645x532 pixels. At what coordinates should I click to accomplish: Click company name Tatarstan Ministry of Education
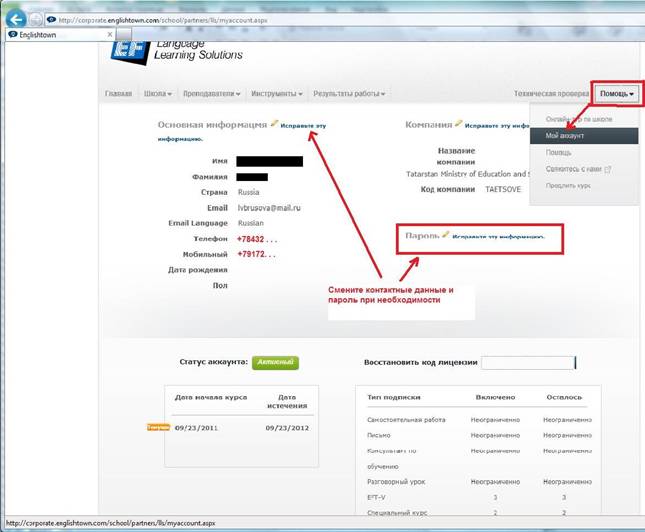point(467,174)
